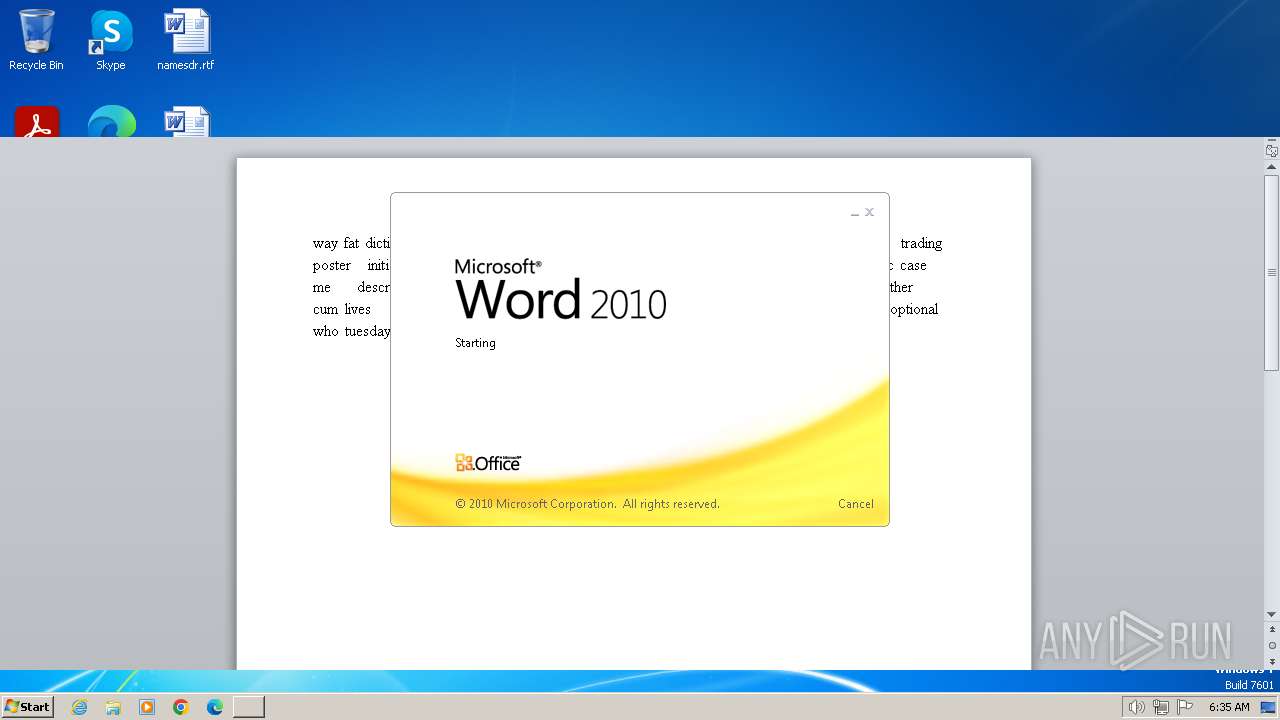Image resolution: width=1280 pixels, height=720 pixels.
Task: Cancel the Word 2010 startup
Action: click(855, 504)
